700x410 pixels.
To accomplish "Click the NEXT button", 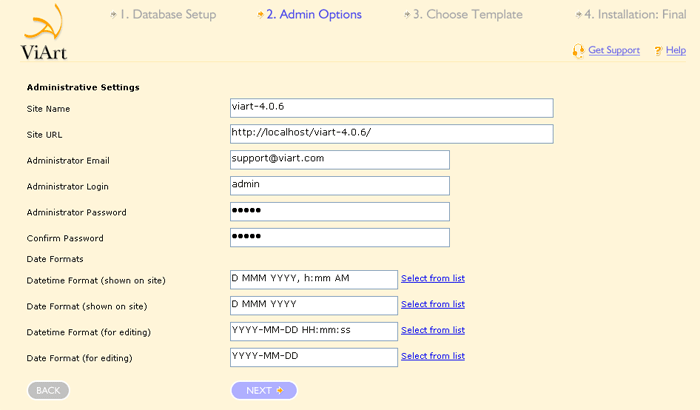I will click(x=264, y=390).
